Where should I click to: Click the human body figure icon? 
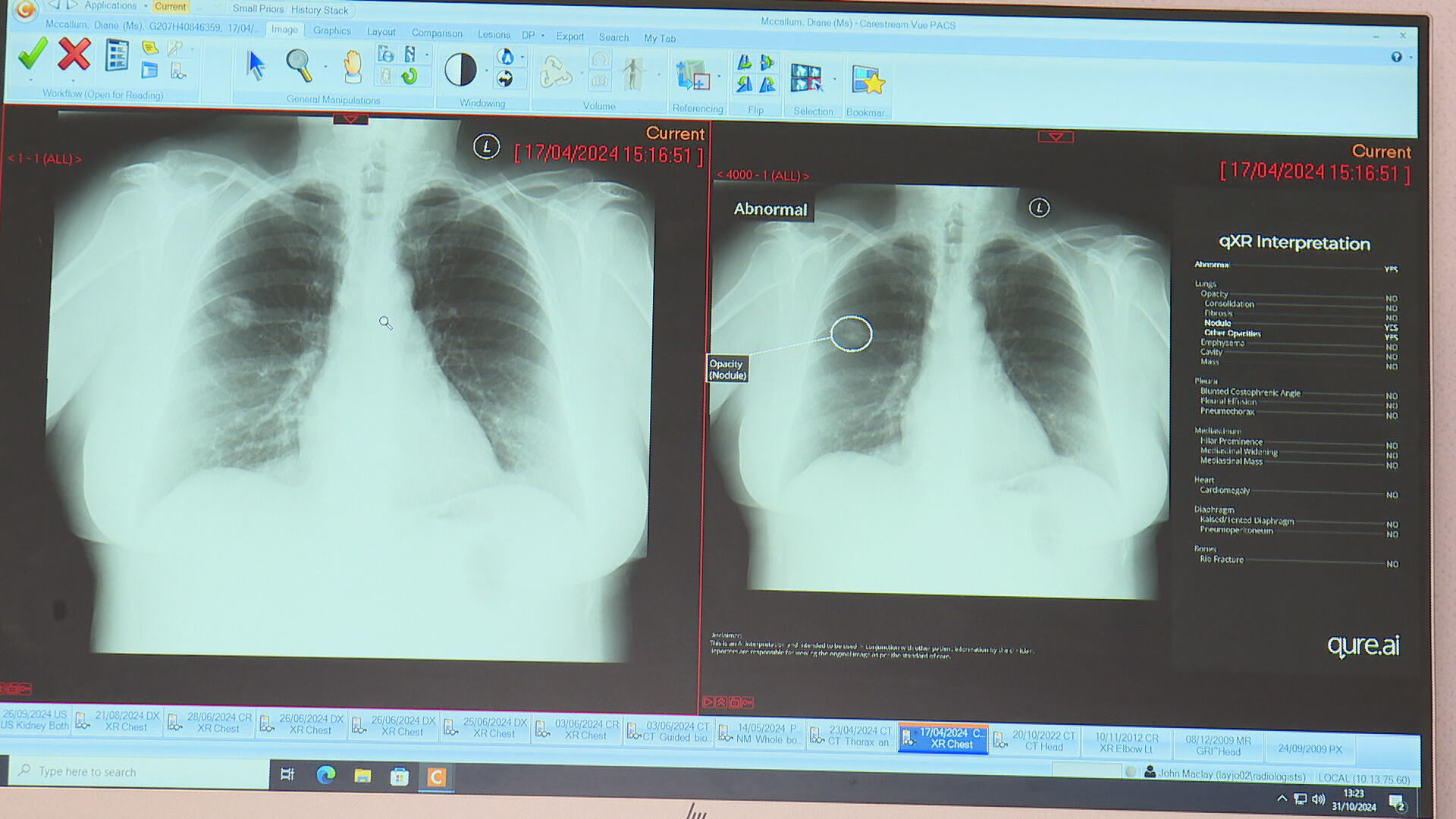pos(632,74)
